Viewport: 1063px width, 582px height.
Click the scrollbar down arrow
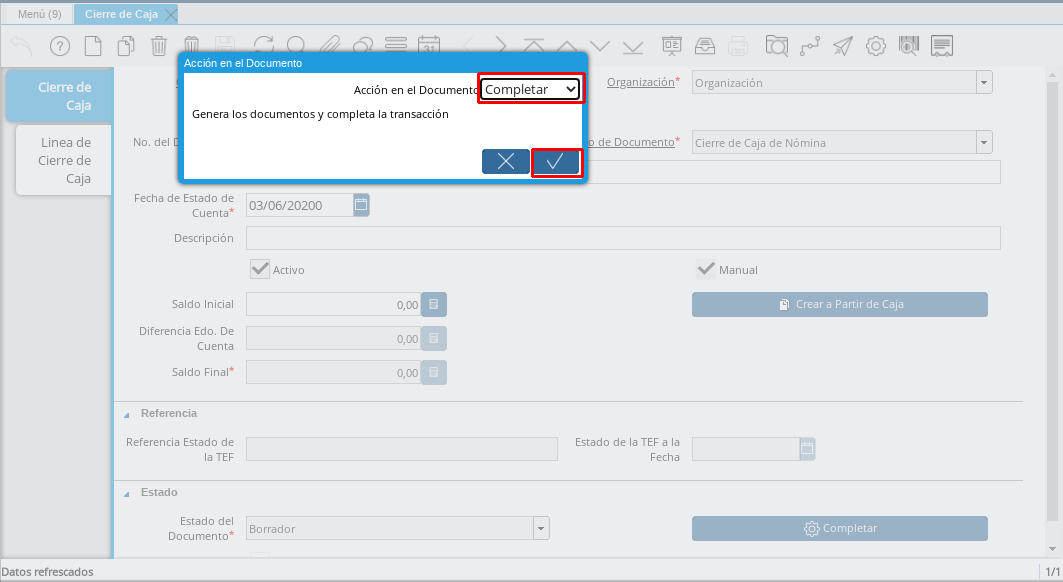pyautogui.click(x=1052, y=549)
